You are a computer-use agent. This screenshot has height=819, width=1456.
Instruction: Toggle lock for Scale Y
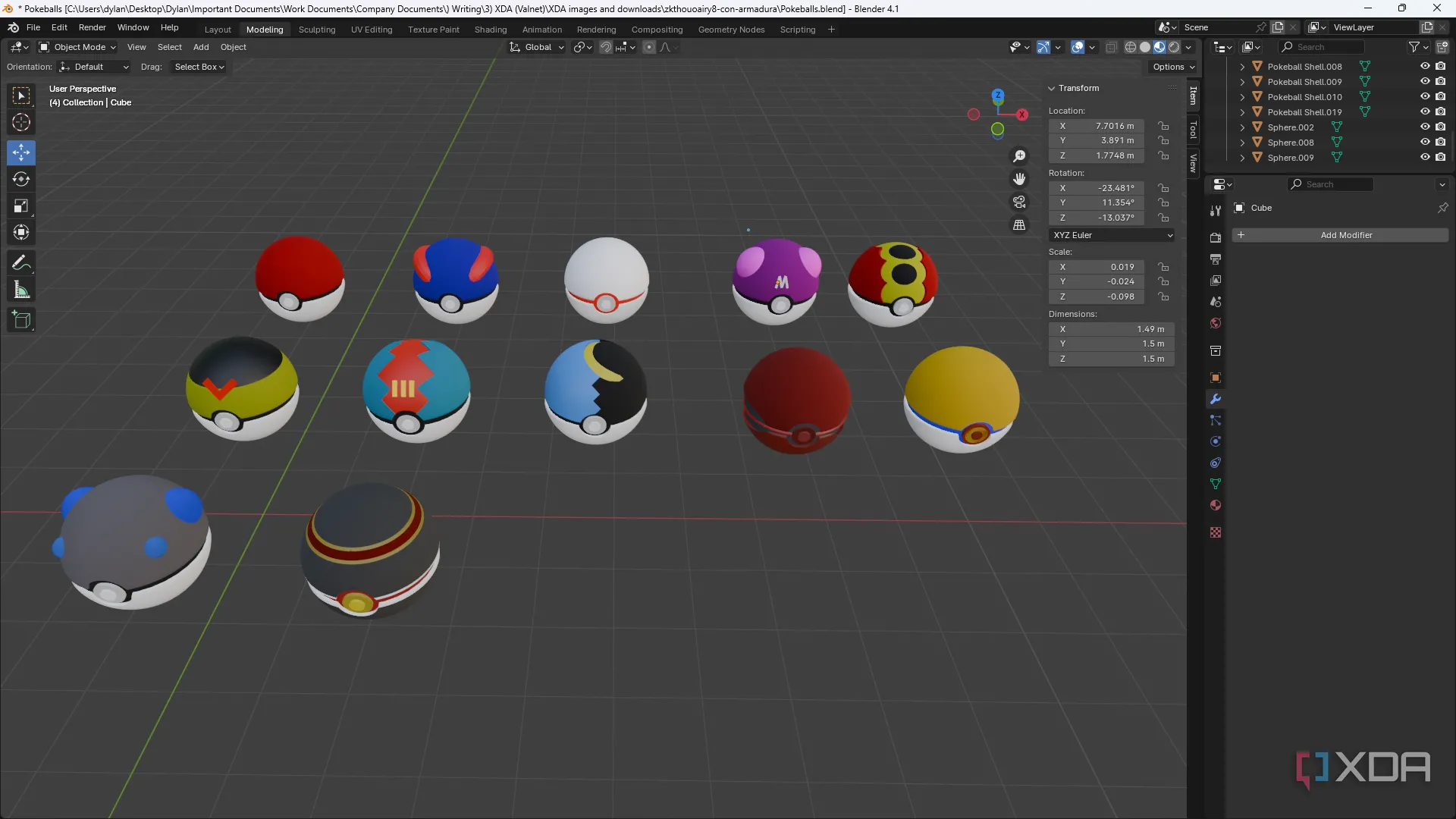pyautogui.click(x=1163, y=281)
